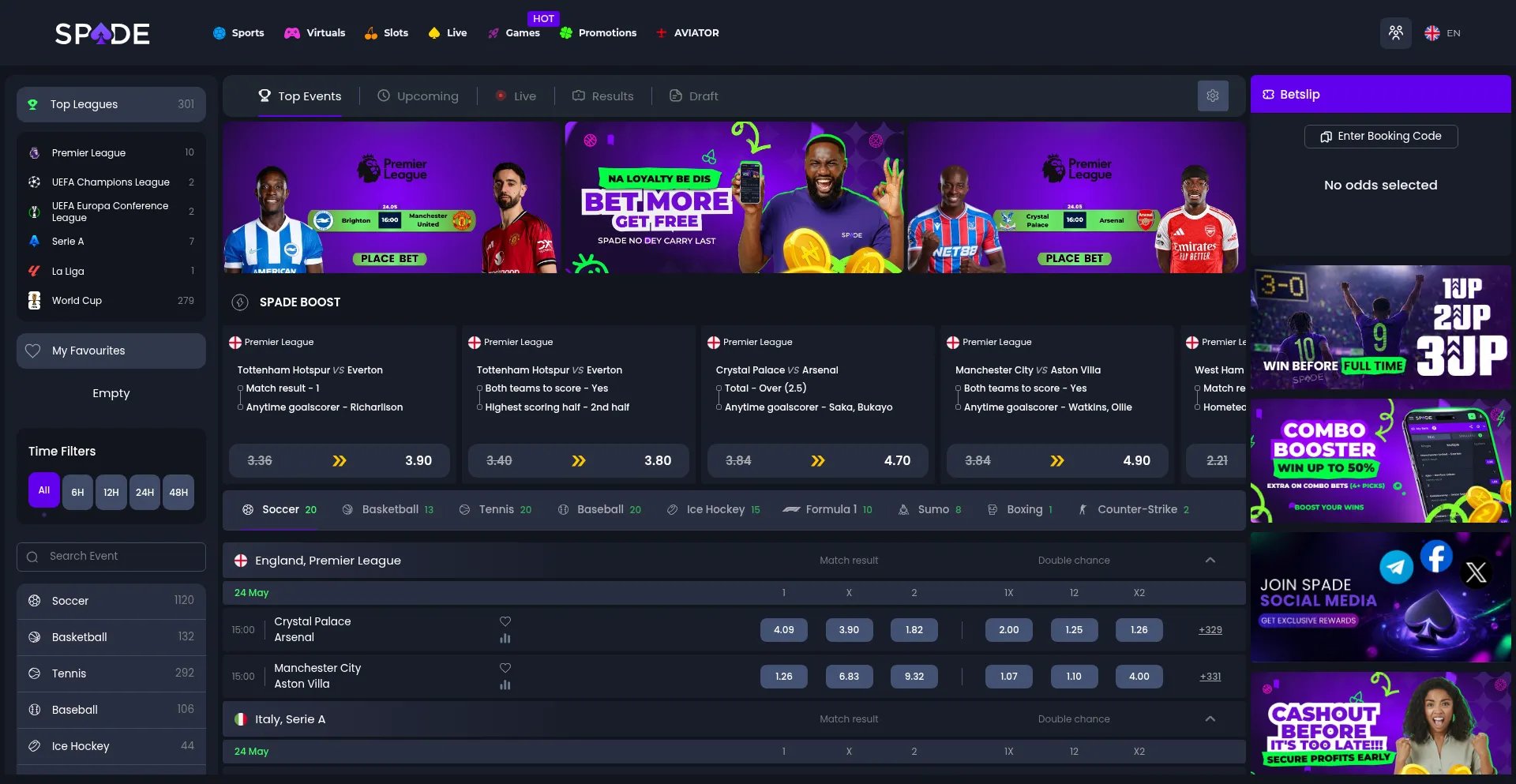Collapse the Italy, Serie A section
This screenshot has width=1516, height=784.
[x=1210, y=719]
